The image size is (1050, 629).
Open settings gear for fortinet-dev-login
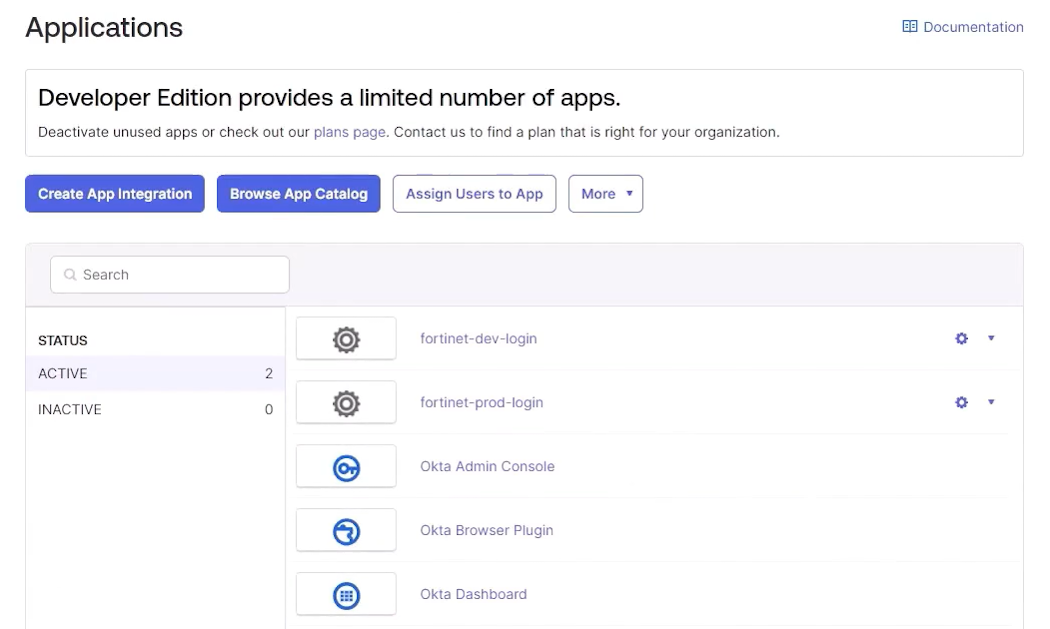961,339
